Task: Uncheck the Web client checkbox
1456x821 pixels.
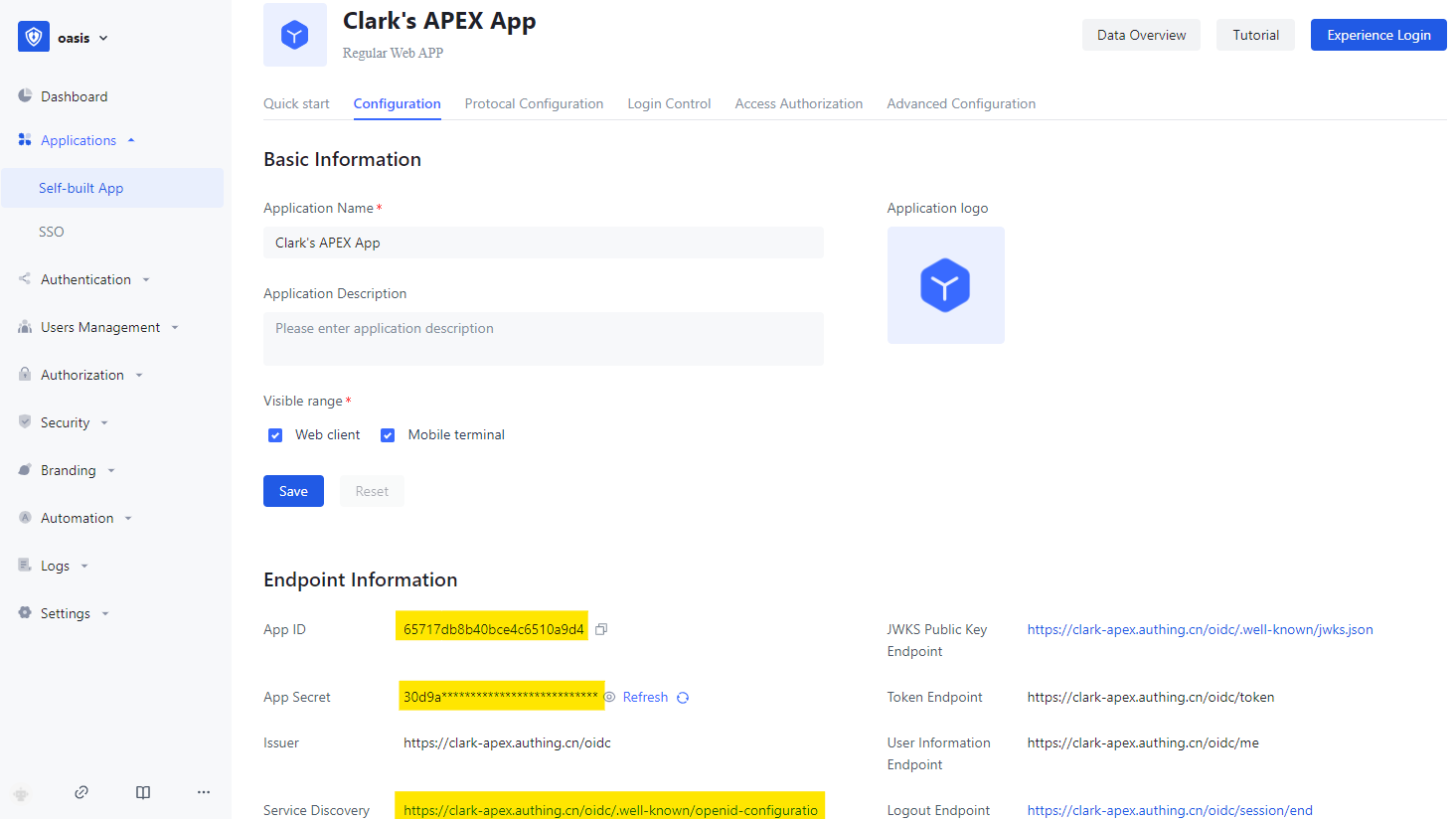Action: pyautogui.click(x=275, y=435)
